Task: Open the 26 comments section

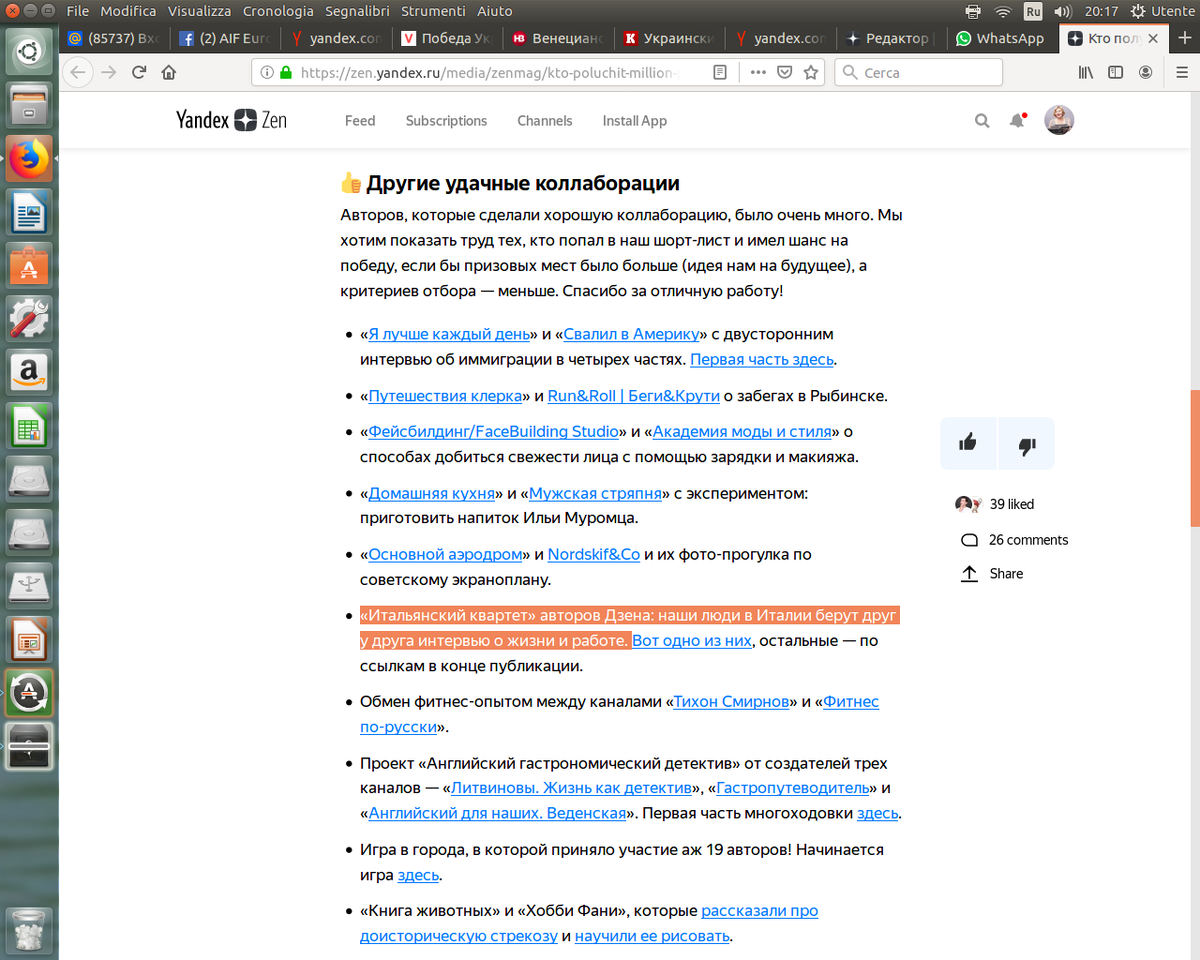Action: (x=1014, y=540)
